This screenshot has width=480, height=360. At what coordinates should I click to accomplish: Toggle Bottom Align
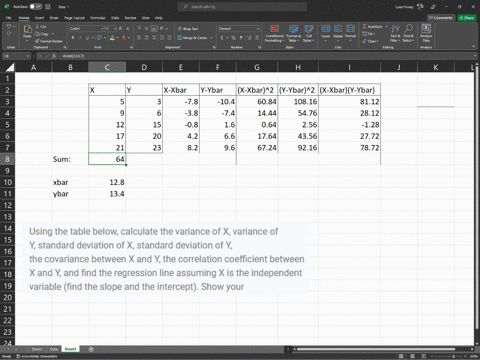[154, 29]
